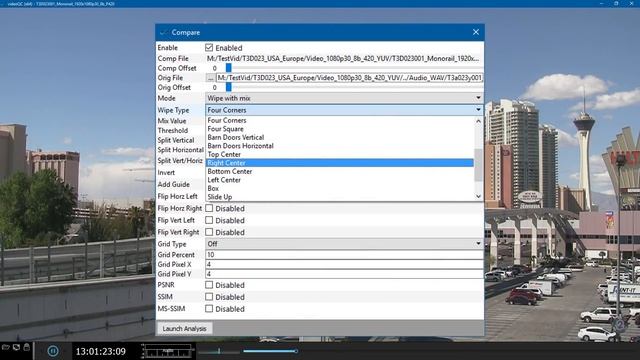Click the Grid Pixel X input field
This screenshot has width=640, height=360.
point(344,264)
